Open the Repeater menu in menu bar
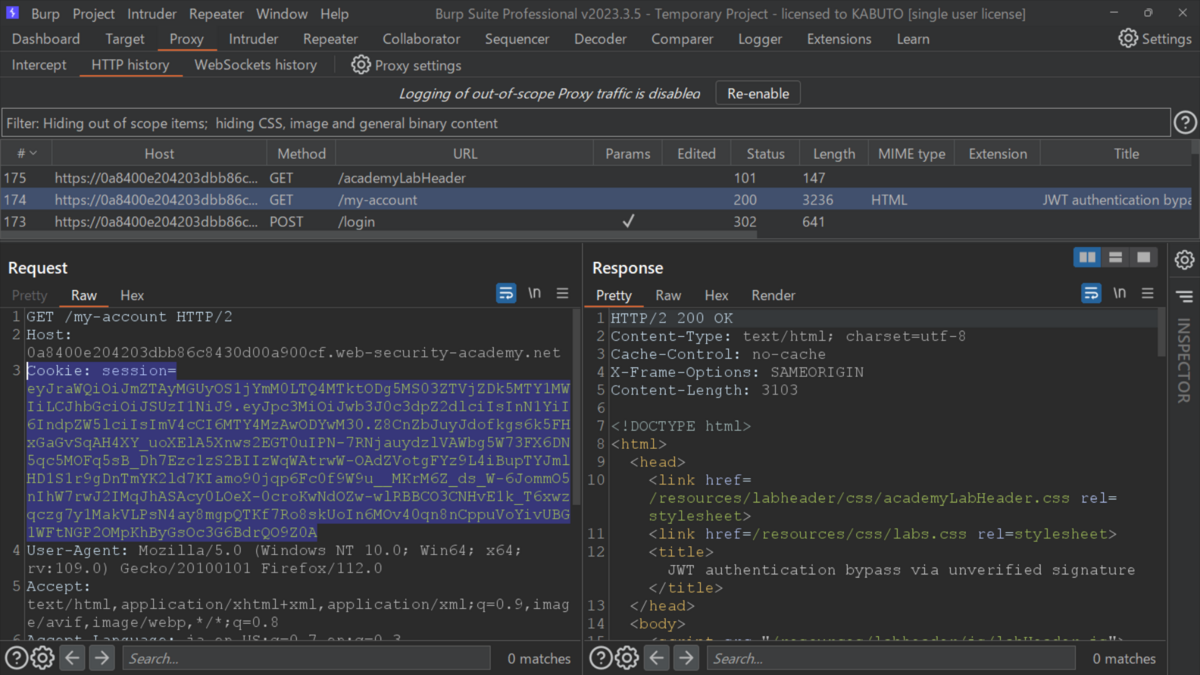This screenshot has width=1200, height=675. tap(216, 14)
